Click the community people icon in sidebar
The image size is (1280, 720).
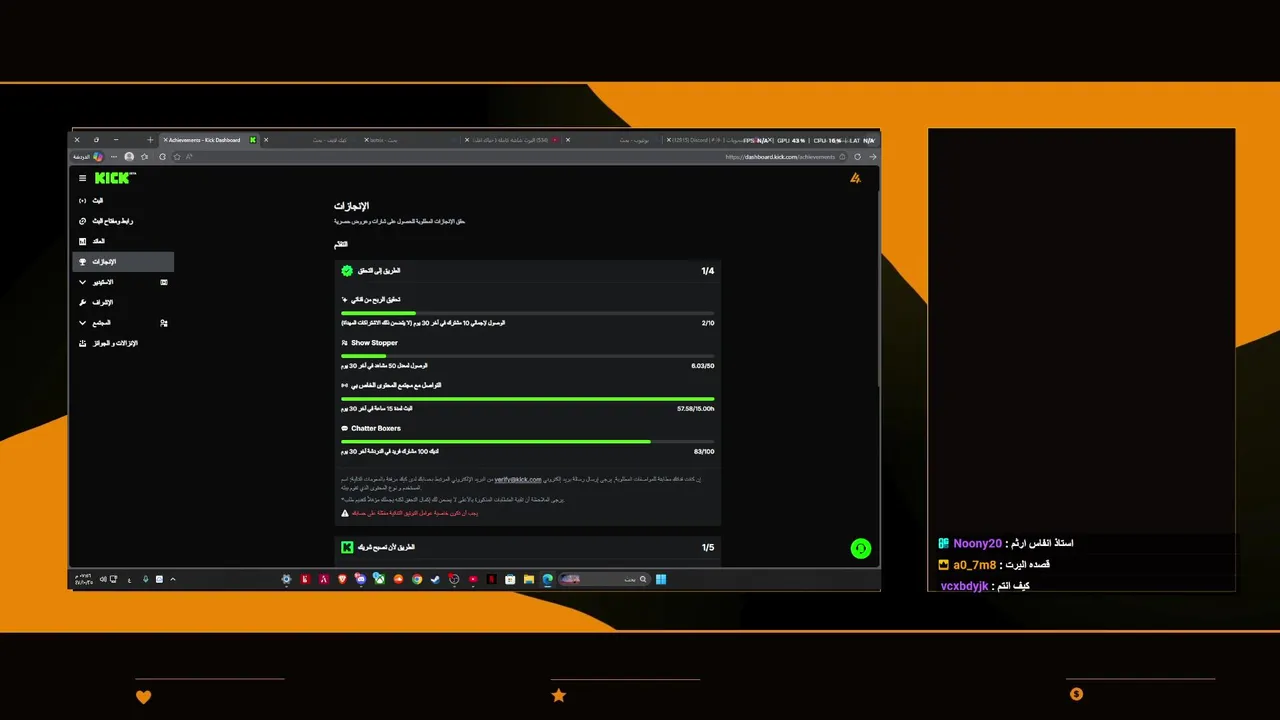click(164, 323)
